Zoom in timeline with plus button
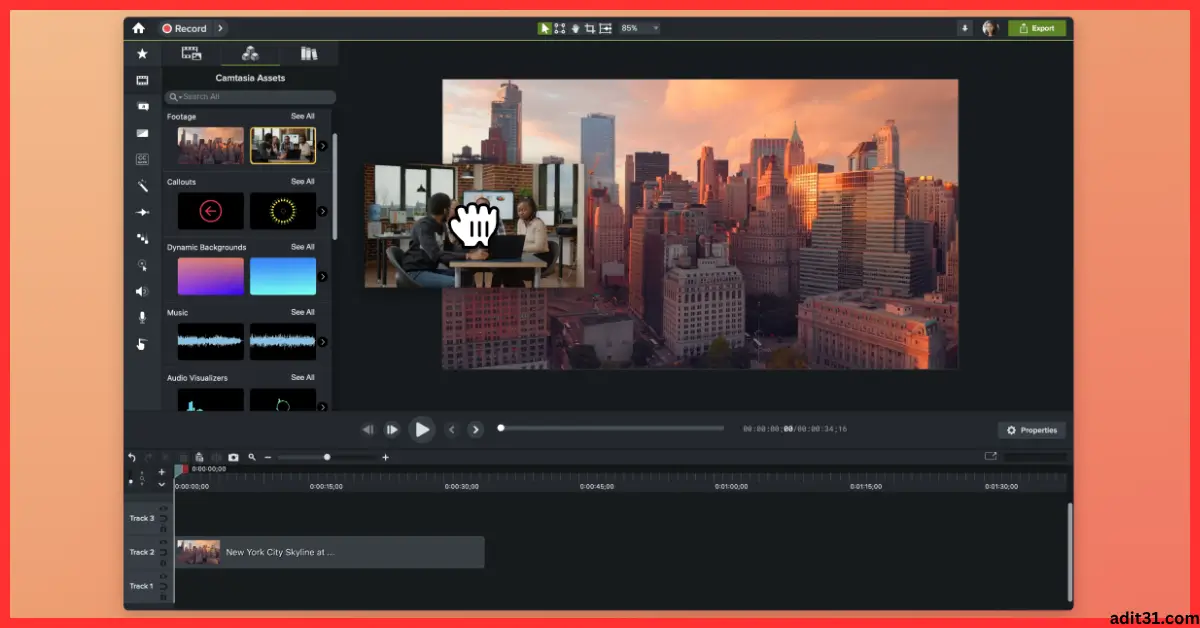1200x628 pixels. pos(386,457)
